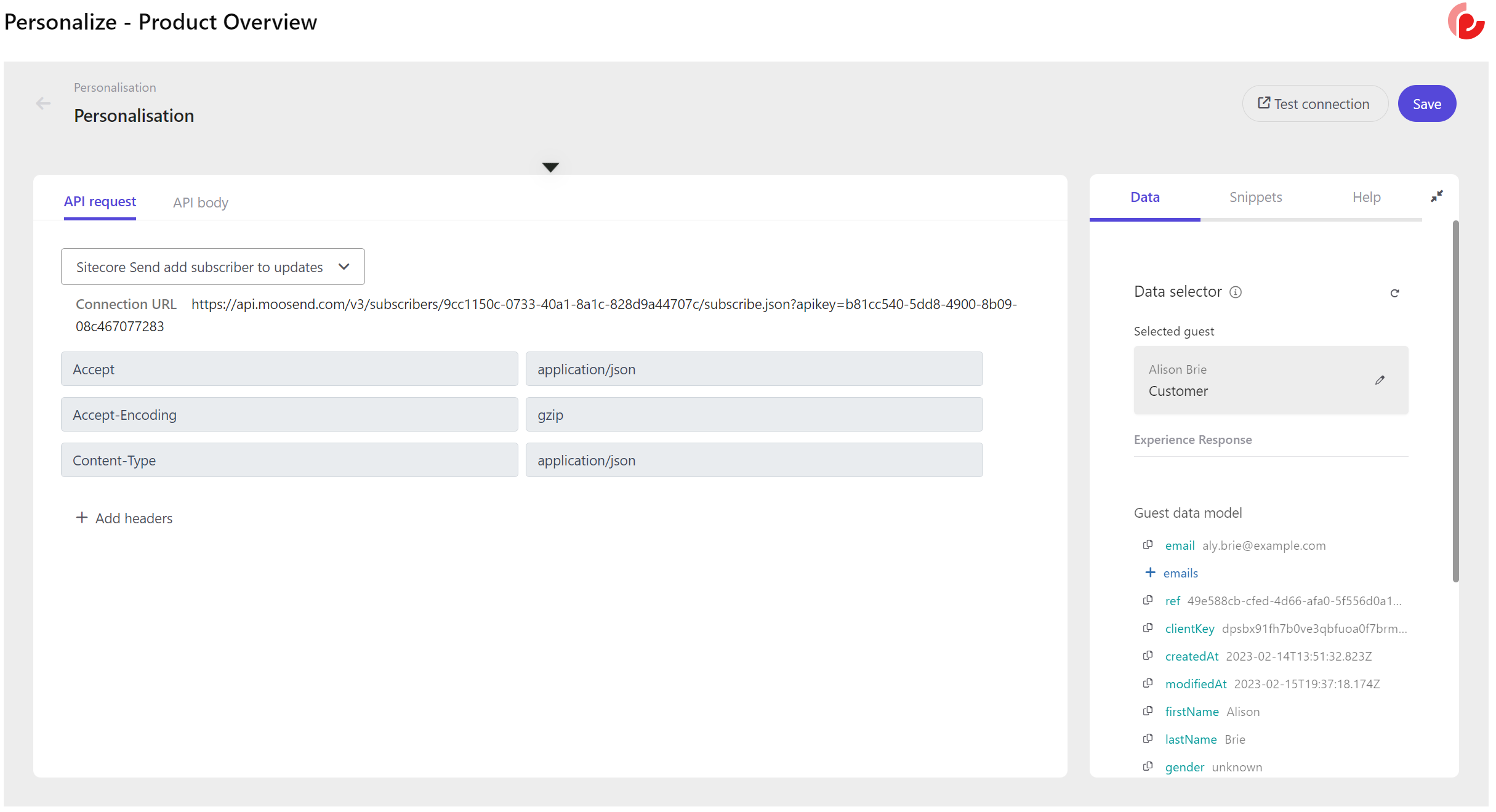Image resolution: width=1496 pixels, height=812 pixels.
Task: Click the Test connection button
Action: (1314, 104)
